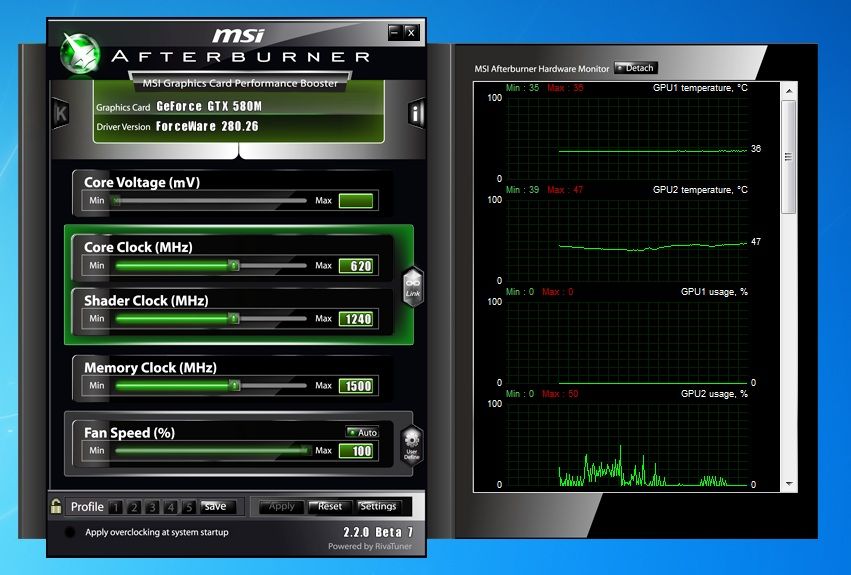Viewport: 851px width, 575px height.
Task: Minimize the Afterburner window
Action: tap(395, 33)
